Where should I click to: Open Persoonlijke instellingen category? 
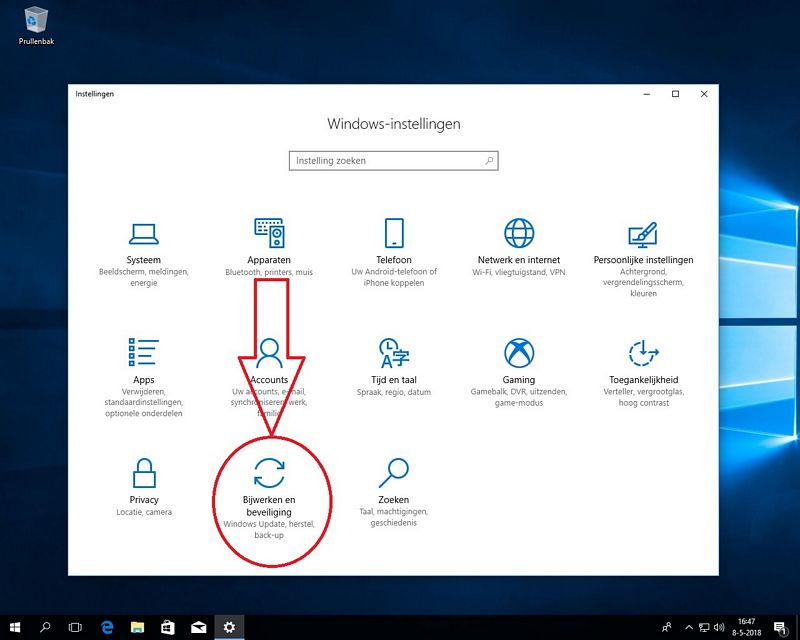tap(643, 260)
